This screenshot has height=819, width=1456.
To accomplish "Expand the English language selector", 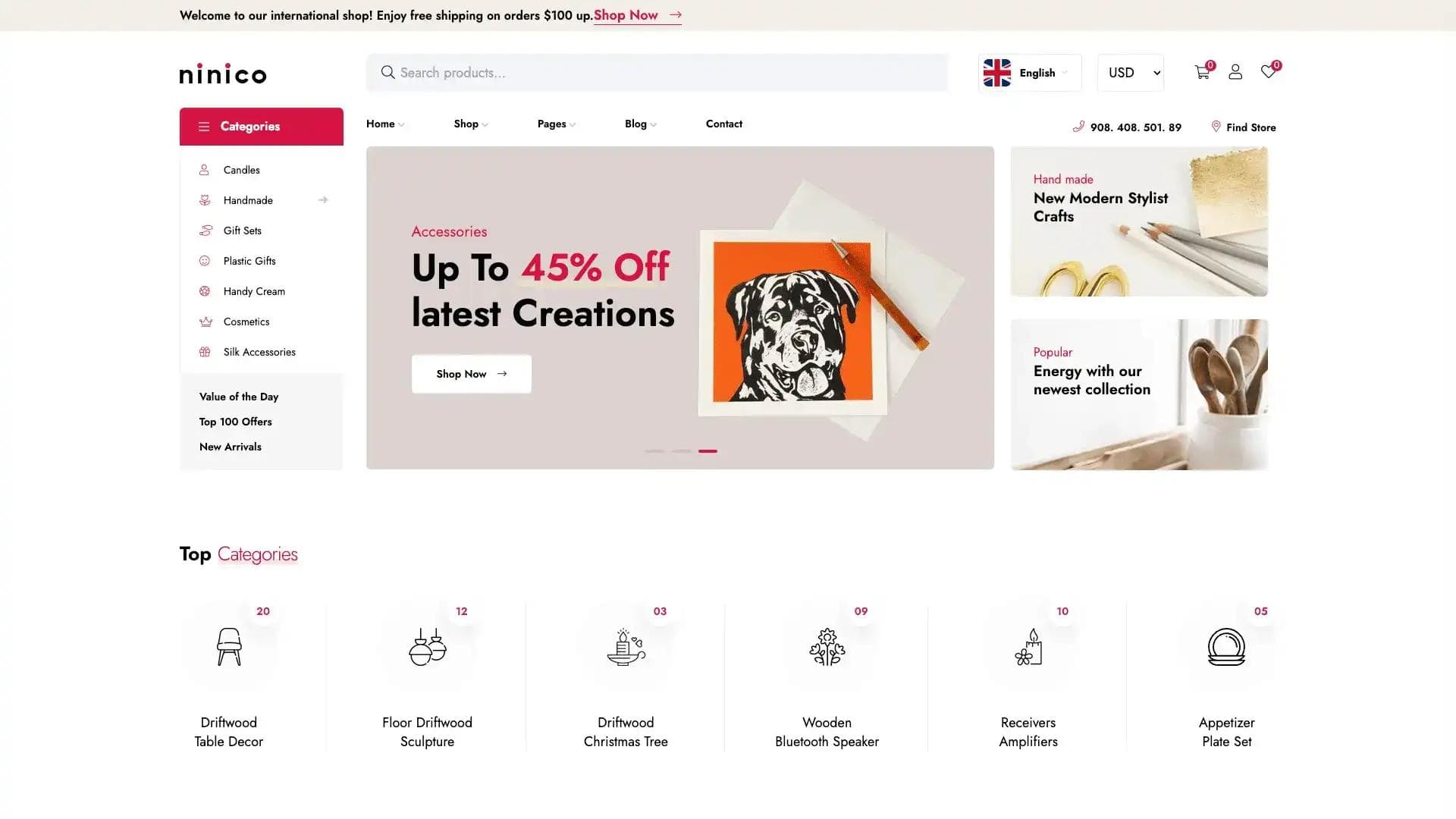I will pyautogui.click(x=1030, y=73).
